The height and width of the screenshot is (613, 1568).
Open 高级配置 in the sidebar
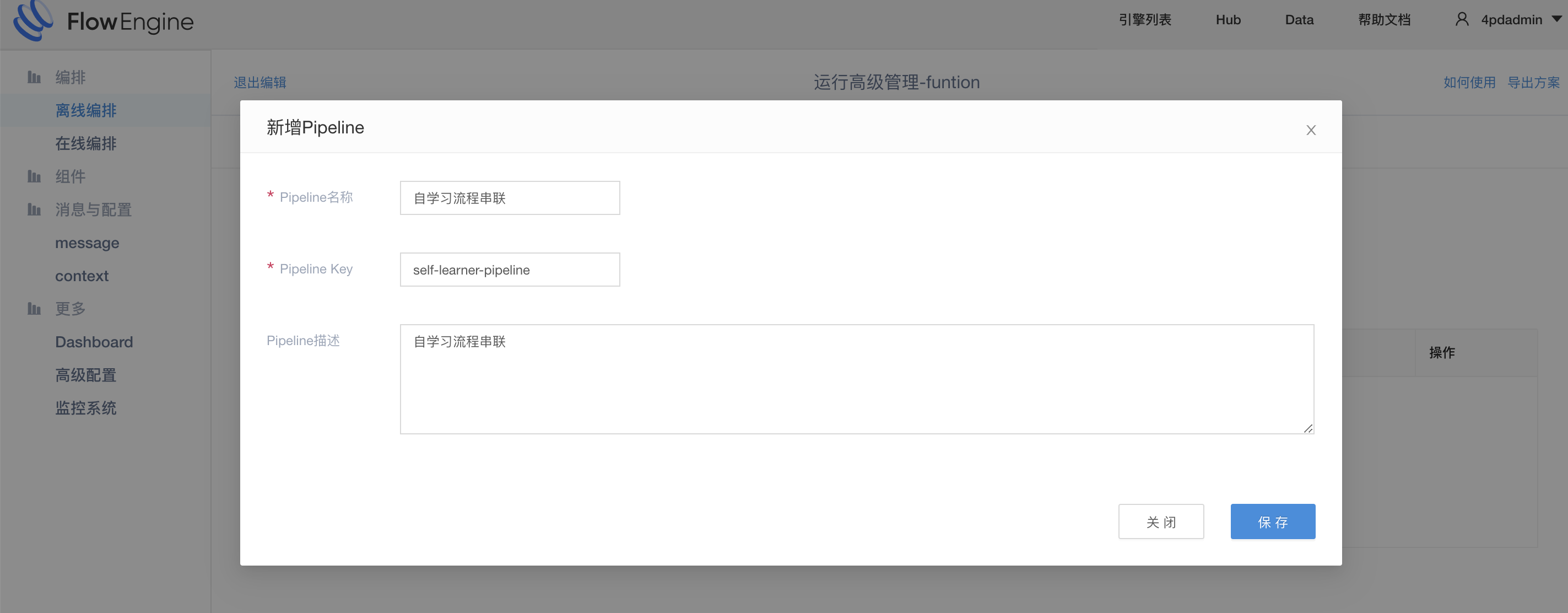tap(86, 375)
